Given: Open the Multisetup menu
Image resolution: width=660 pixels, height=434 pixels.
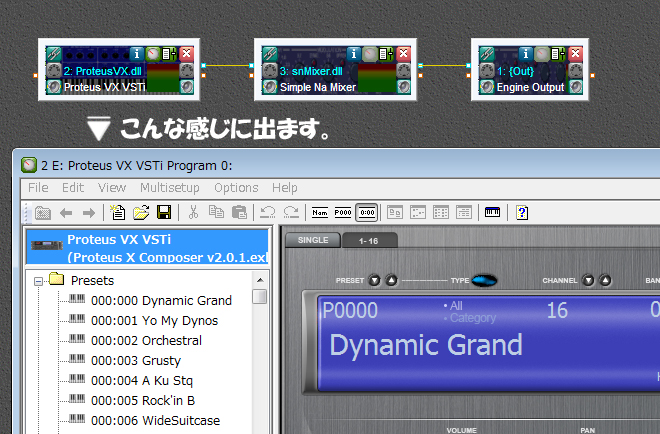Looking at the screenshot, I should tap(170, 188).
